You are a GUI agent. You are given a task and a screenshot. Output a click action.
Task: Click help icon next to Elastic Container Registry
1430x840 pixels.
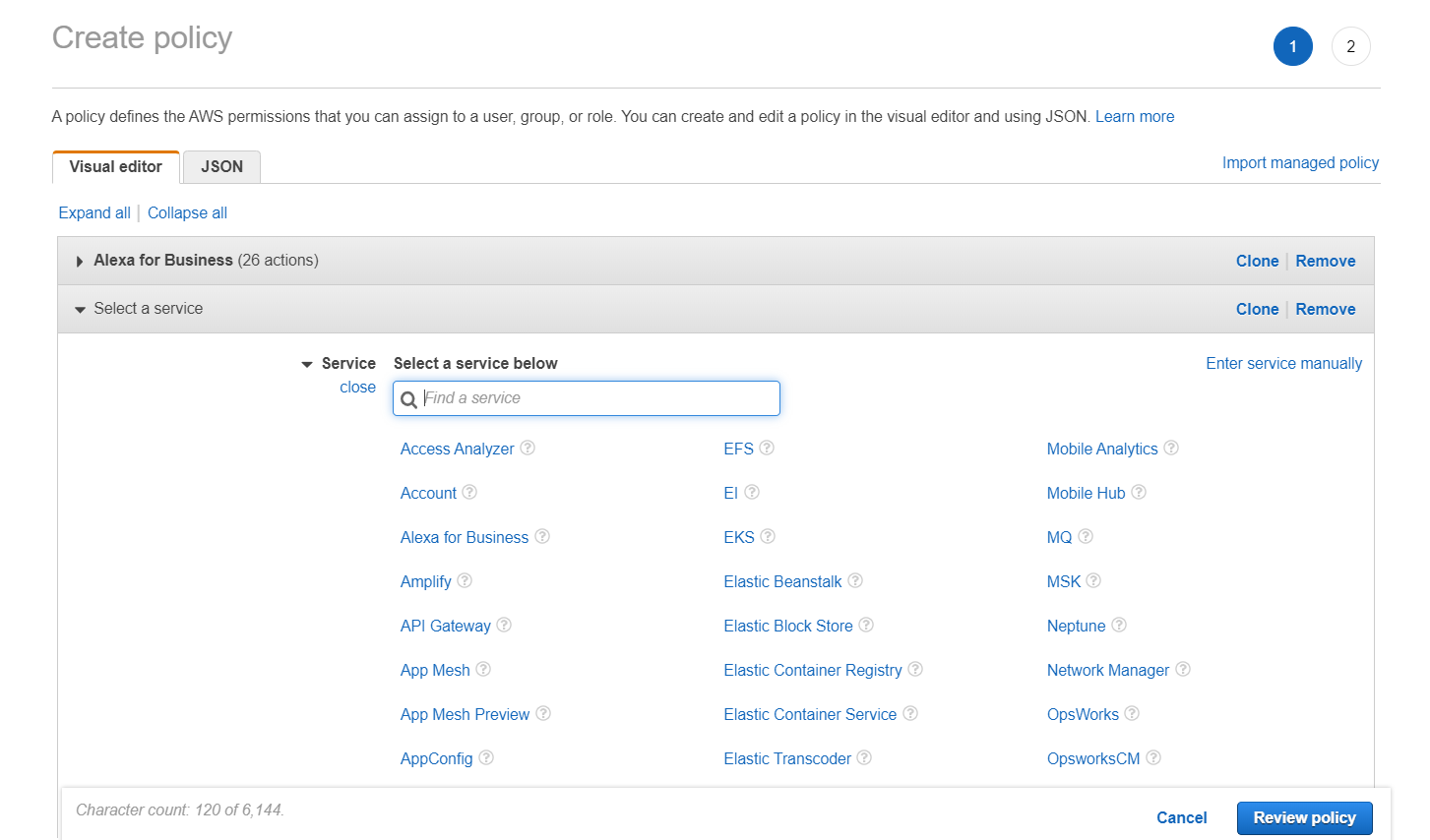915,669
